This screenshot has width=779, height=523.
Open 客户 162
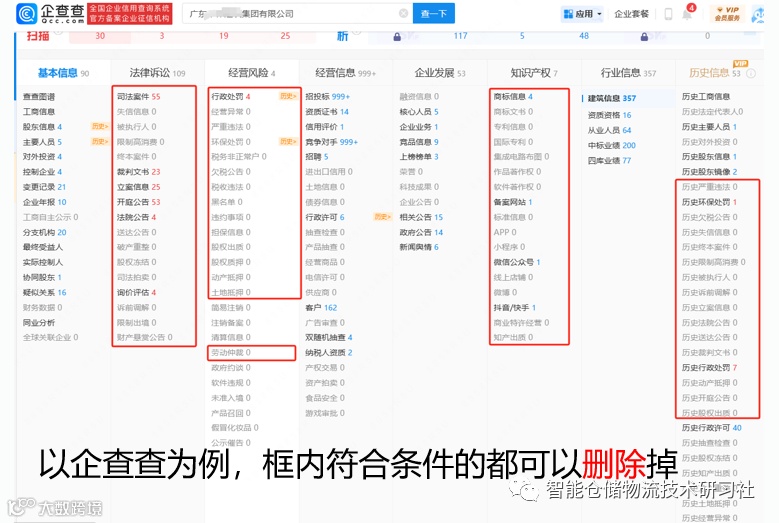(321, 307)
